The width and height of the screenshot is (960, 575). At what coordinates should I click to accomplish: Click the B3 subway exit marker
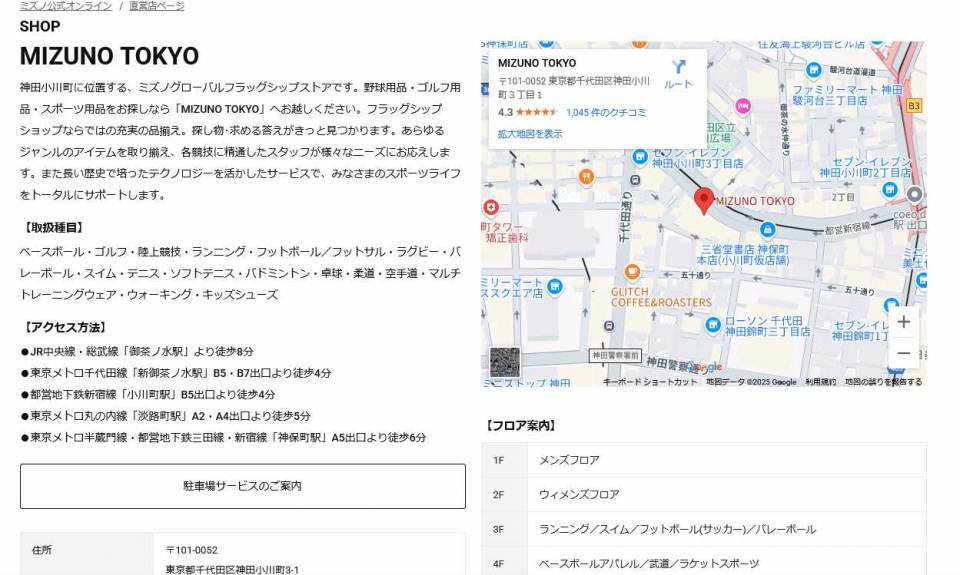(913, 105)
